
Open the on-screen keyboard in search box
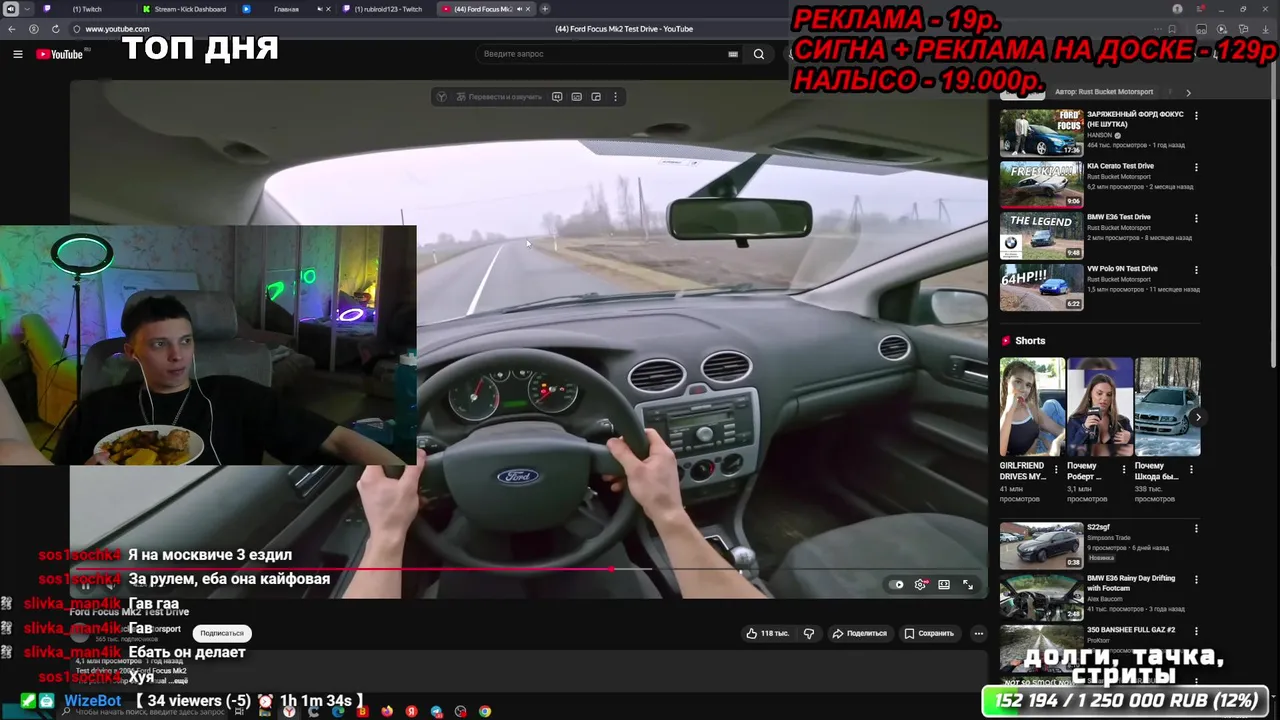click(x=733, y=54)
